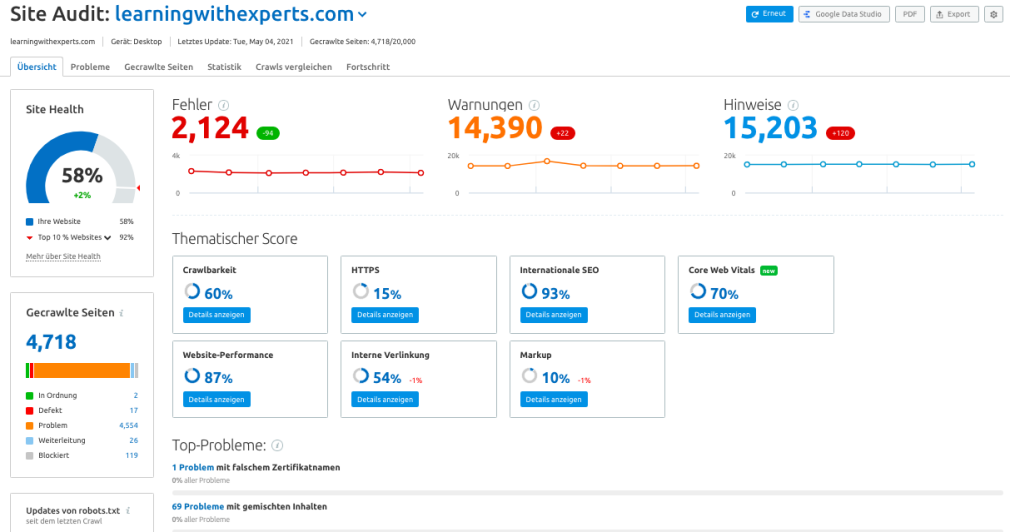The height and width of the screenshot is (532, 1010).
Task: Click the Core Web Vitals progress ring
Action: tap(698, 292)
